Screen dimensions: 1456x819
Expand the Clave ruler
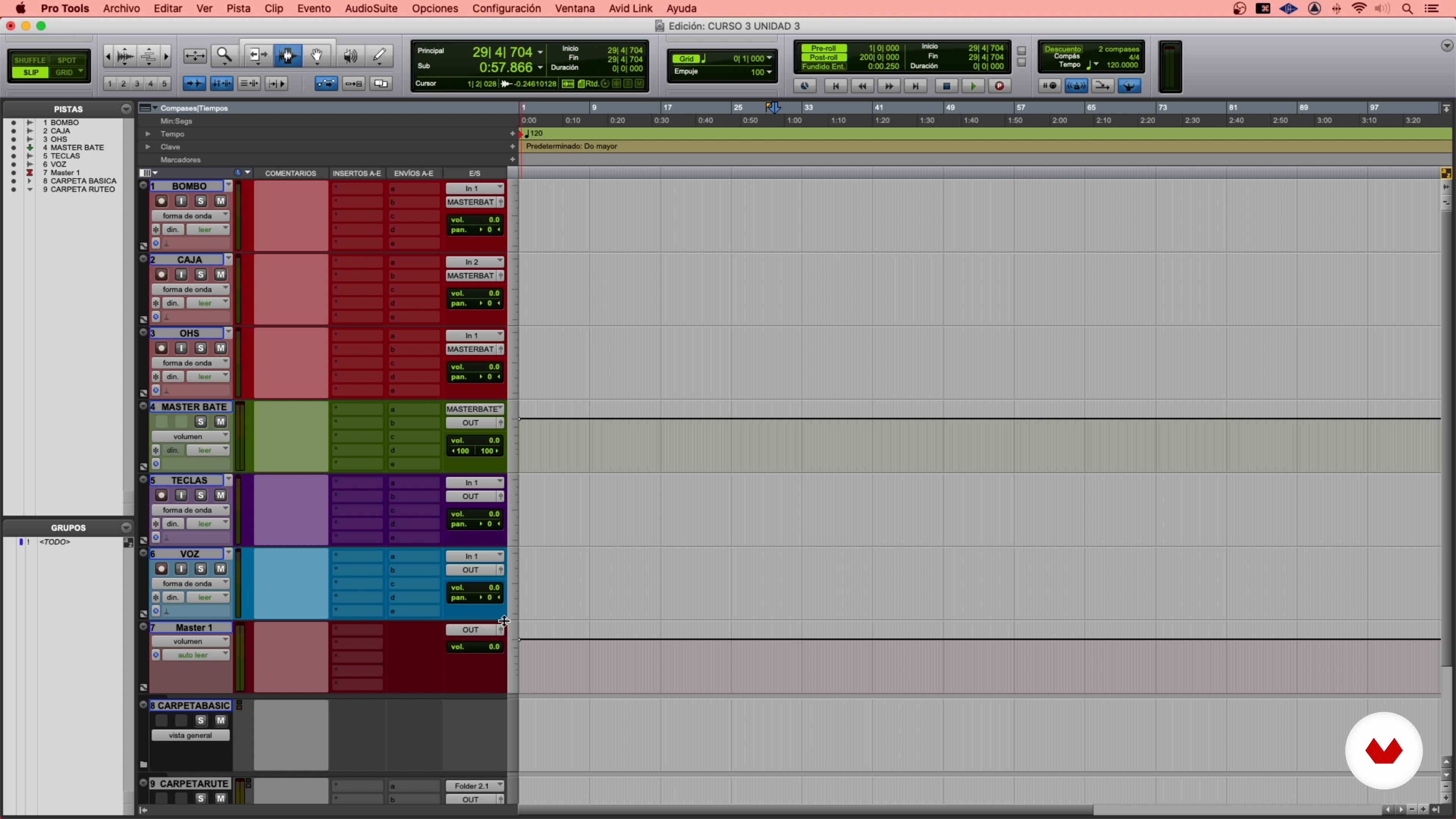coord(147,147)
